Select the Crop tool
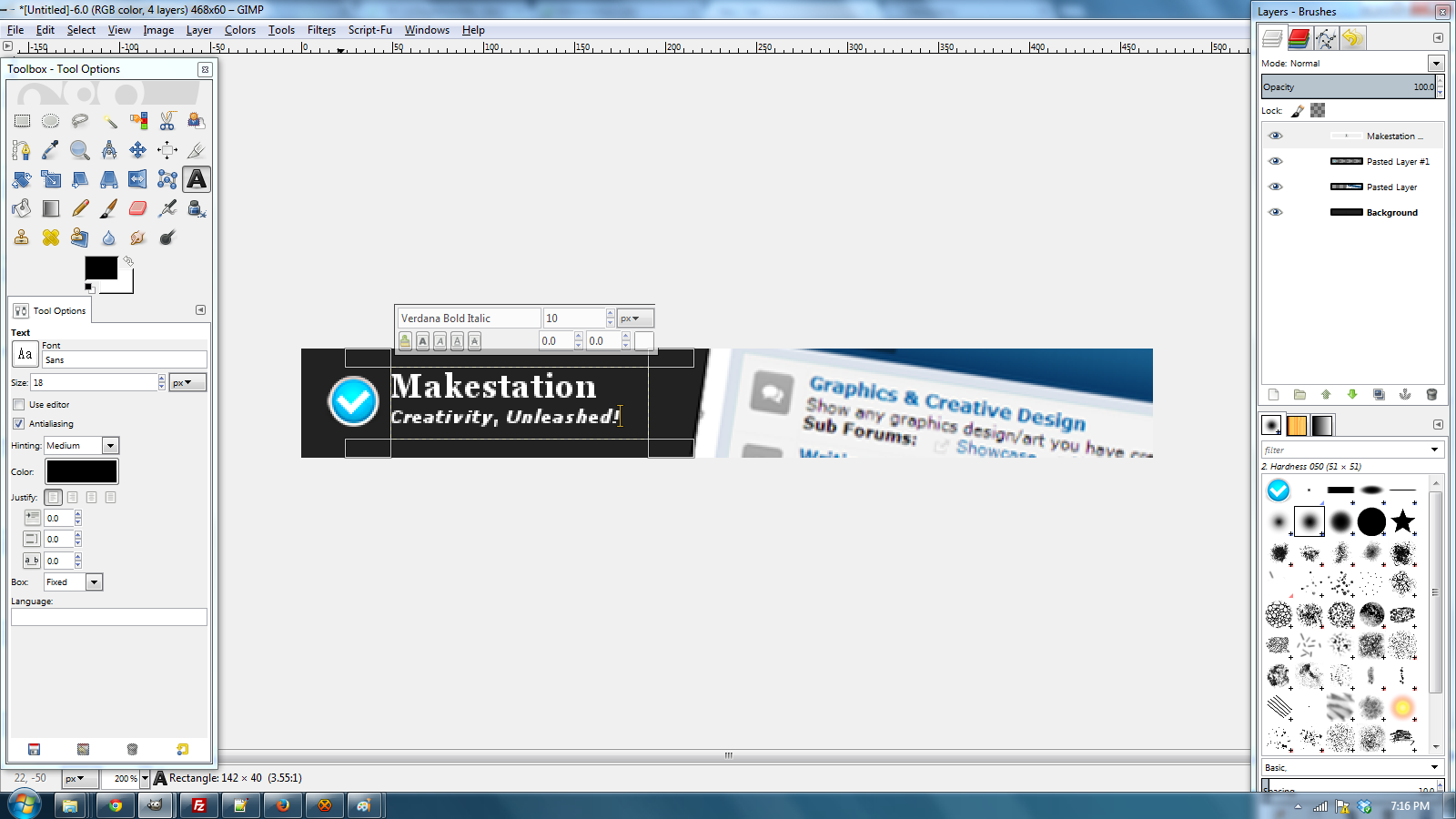 tap(197, 150)
